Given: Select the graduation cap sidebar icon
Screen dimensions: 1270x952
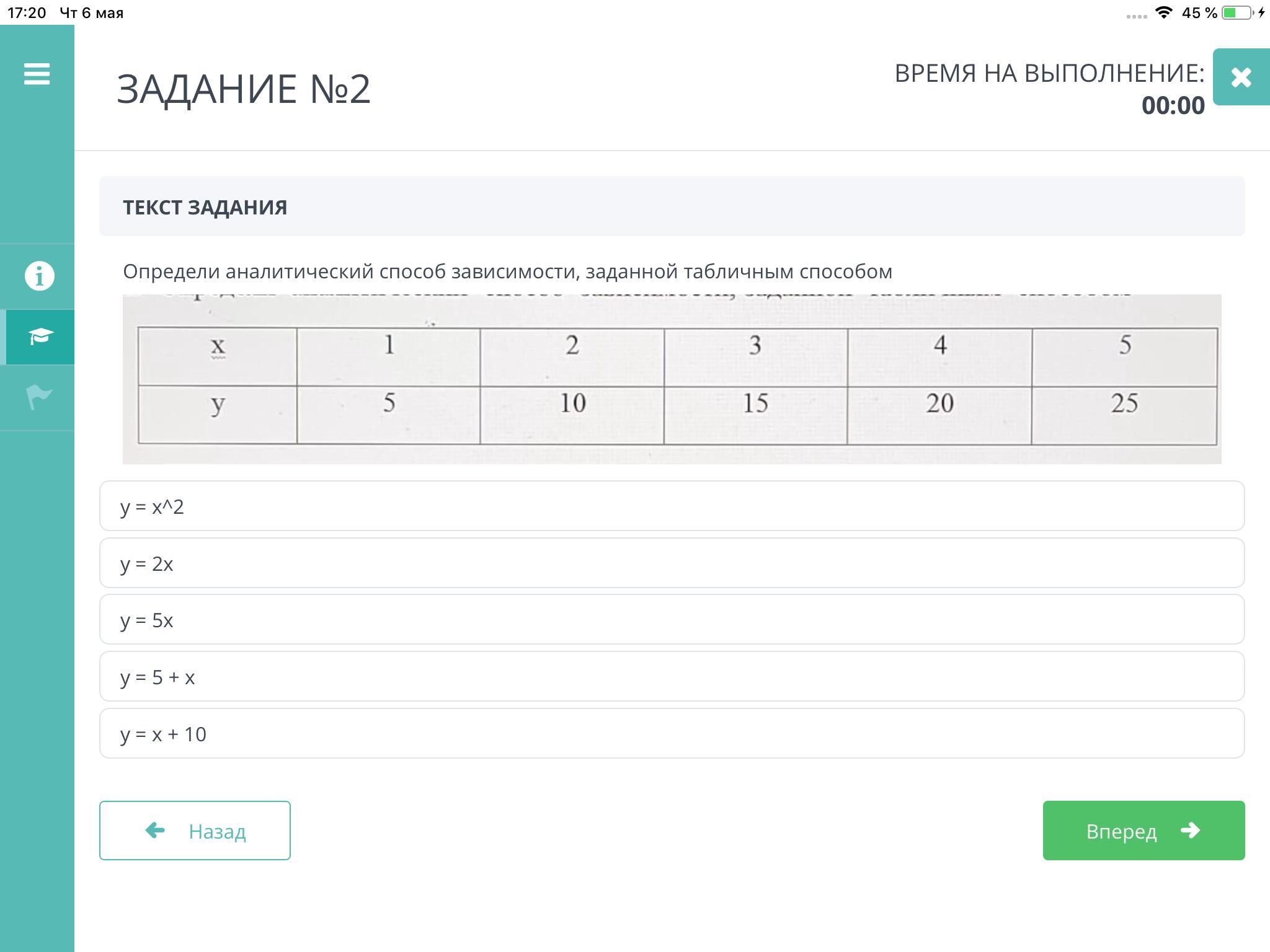Looking at the screenshot, I should (x=40, y=337).
